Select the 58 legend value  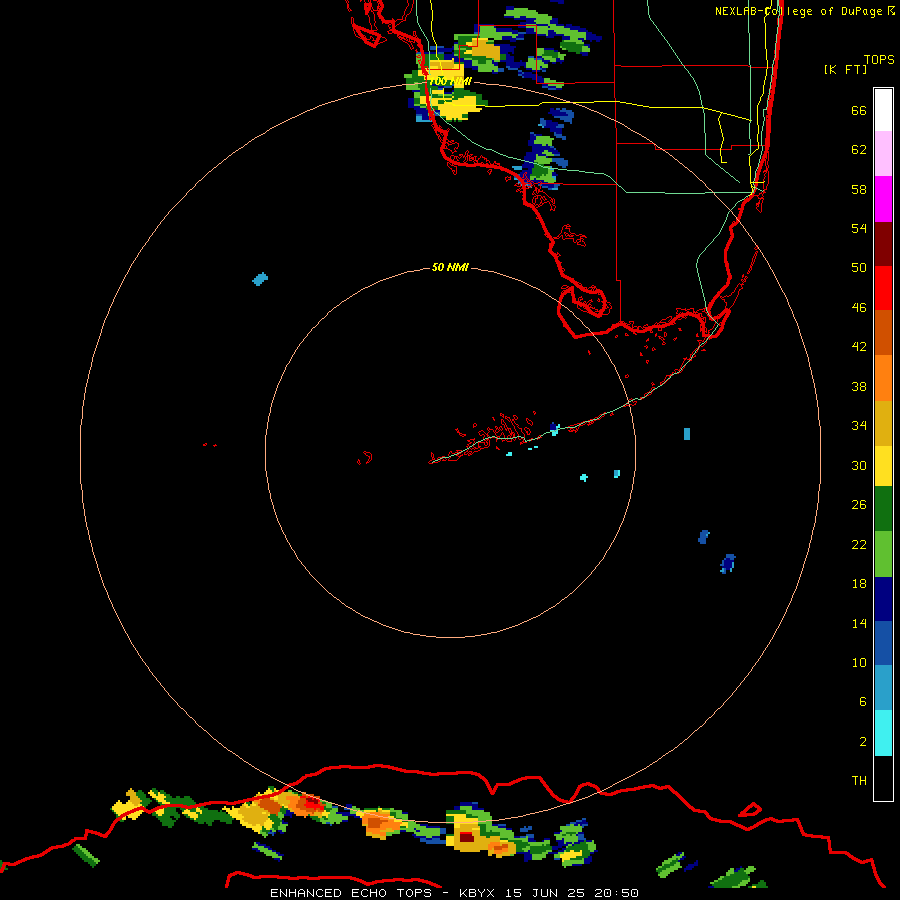pos(859,189)
